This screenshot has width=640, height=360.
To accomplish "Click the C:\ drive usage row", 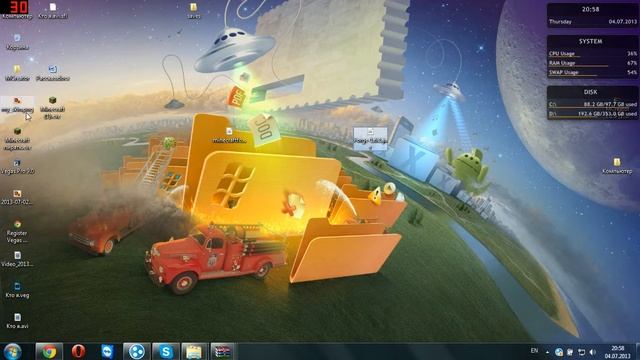I will coord(592,104).
